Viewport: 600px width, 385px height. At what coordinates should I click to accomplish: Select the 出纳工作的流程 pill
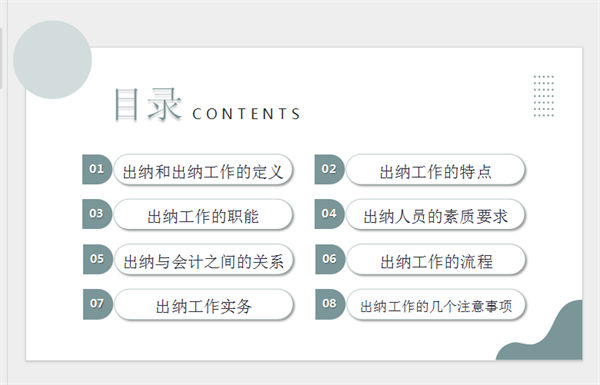[436, 260]
